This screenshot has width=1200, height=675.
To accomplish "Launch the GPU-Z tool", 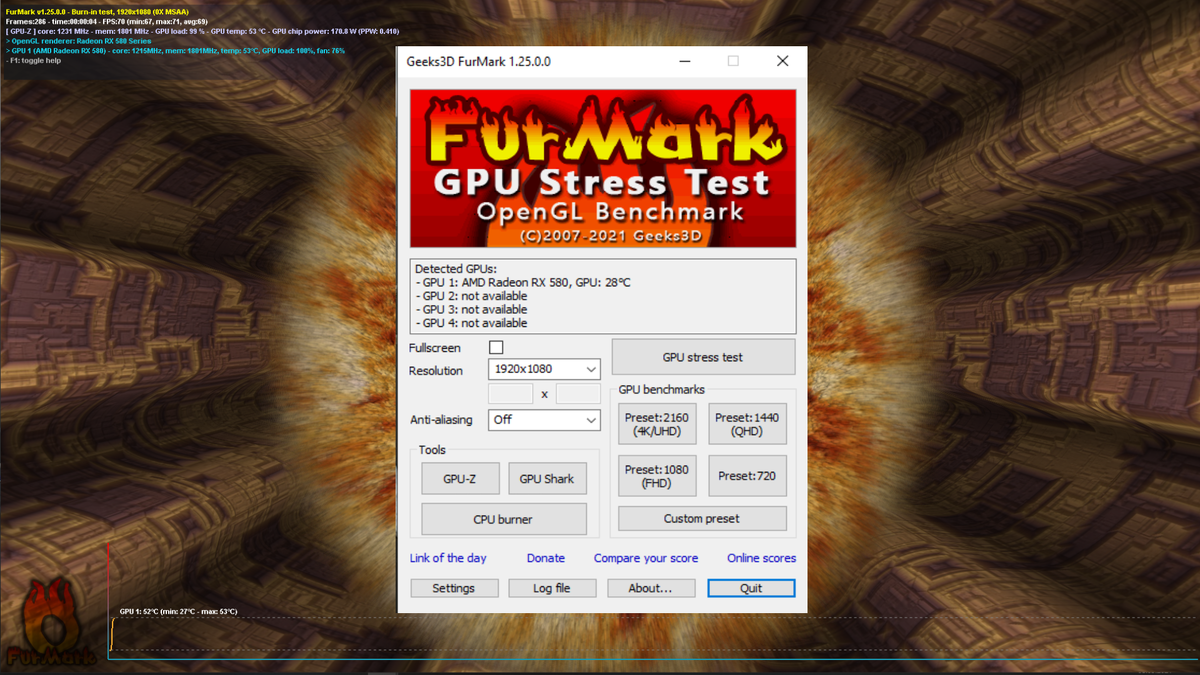I will (459, 479).
